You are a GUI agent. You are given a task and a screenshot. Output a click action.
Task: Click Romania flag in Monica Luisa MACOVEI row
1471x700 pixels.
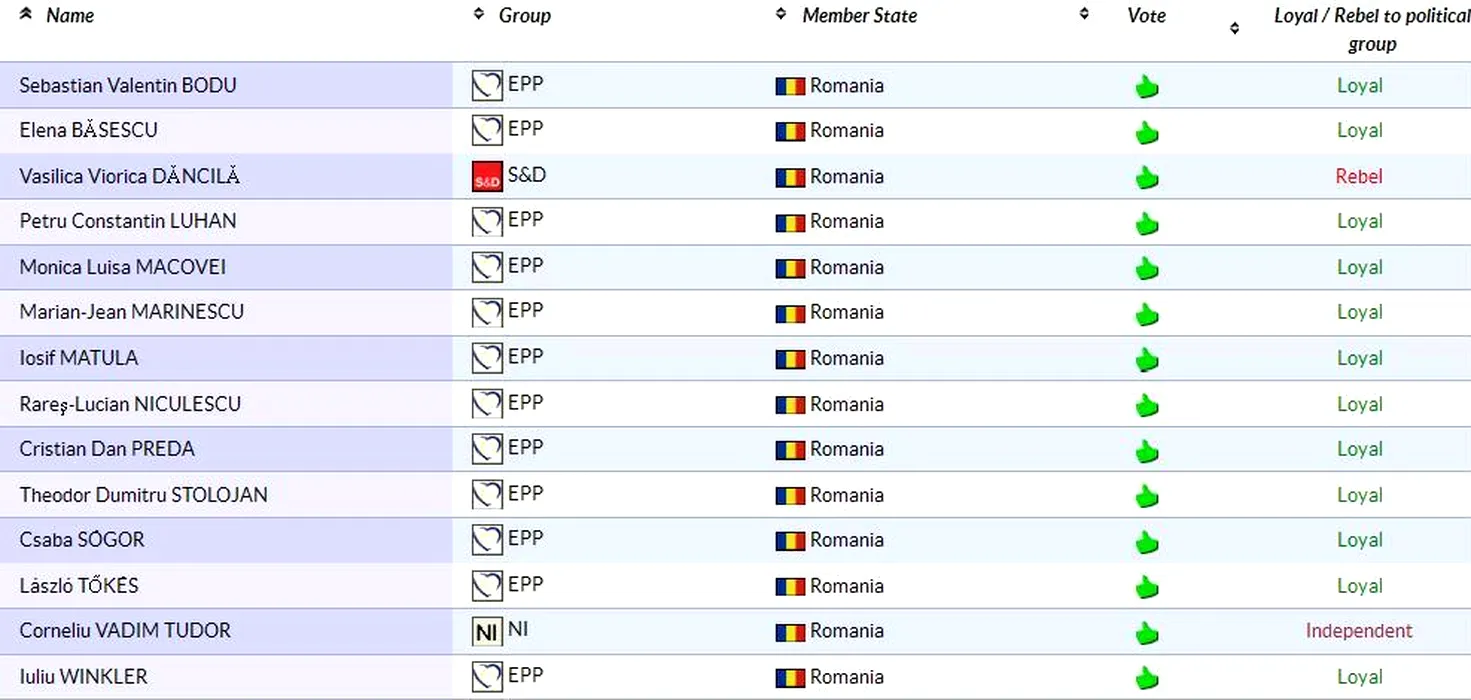pyautogui.click(x=790, y=268)
